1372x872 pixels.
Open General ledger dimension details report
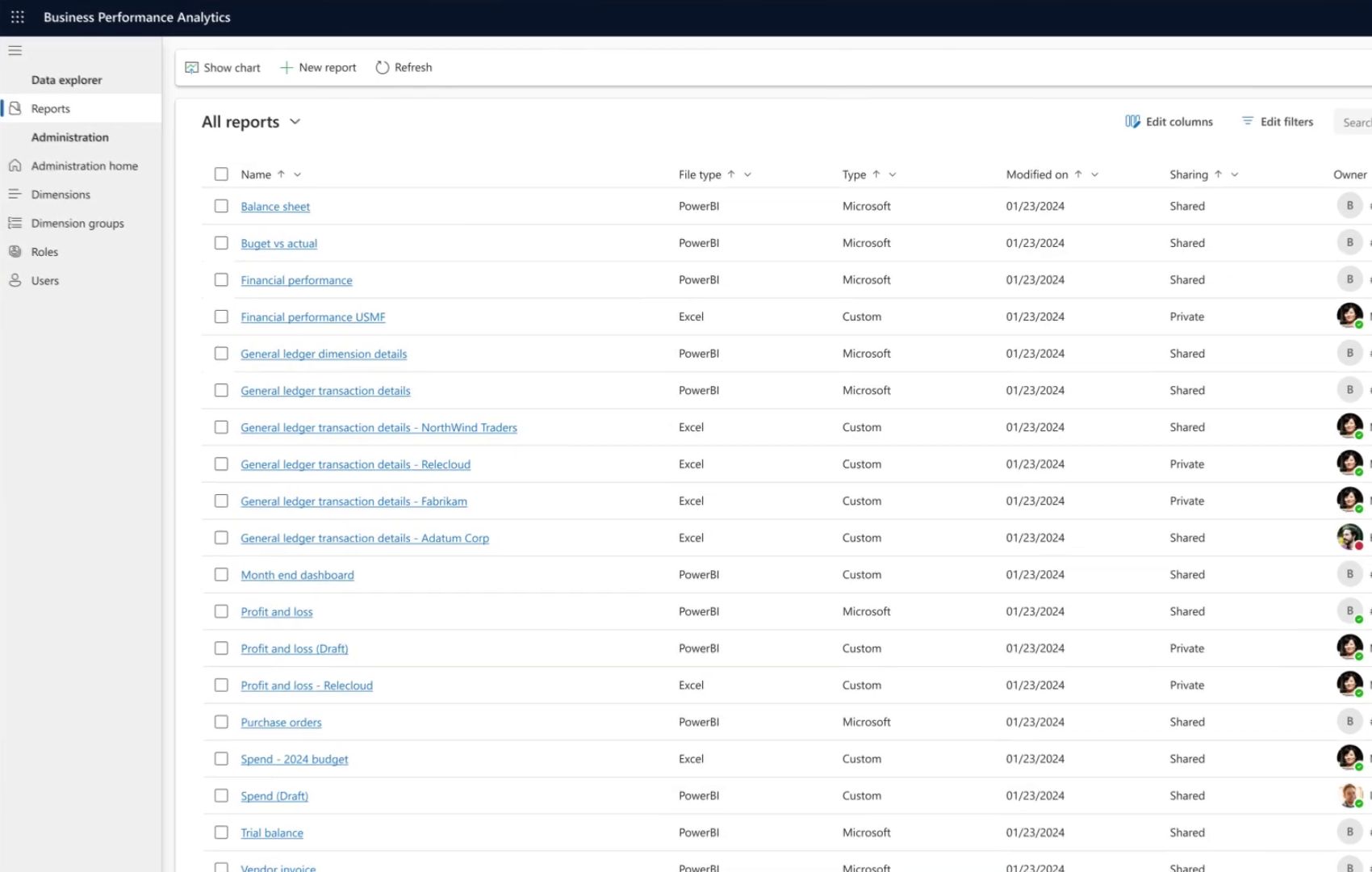tap(324, 354)
